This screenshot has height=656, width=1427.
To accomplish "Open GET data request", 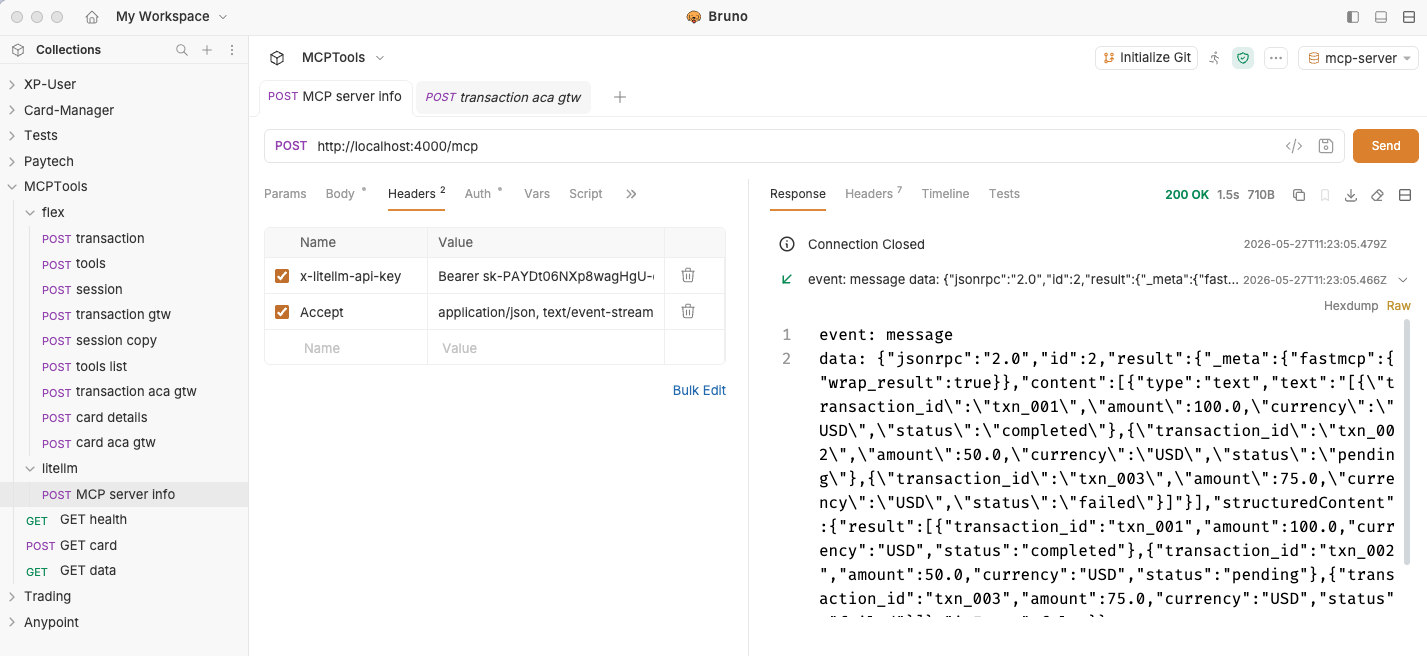I will [124, 571].
